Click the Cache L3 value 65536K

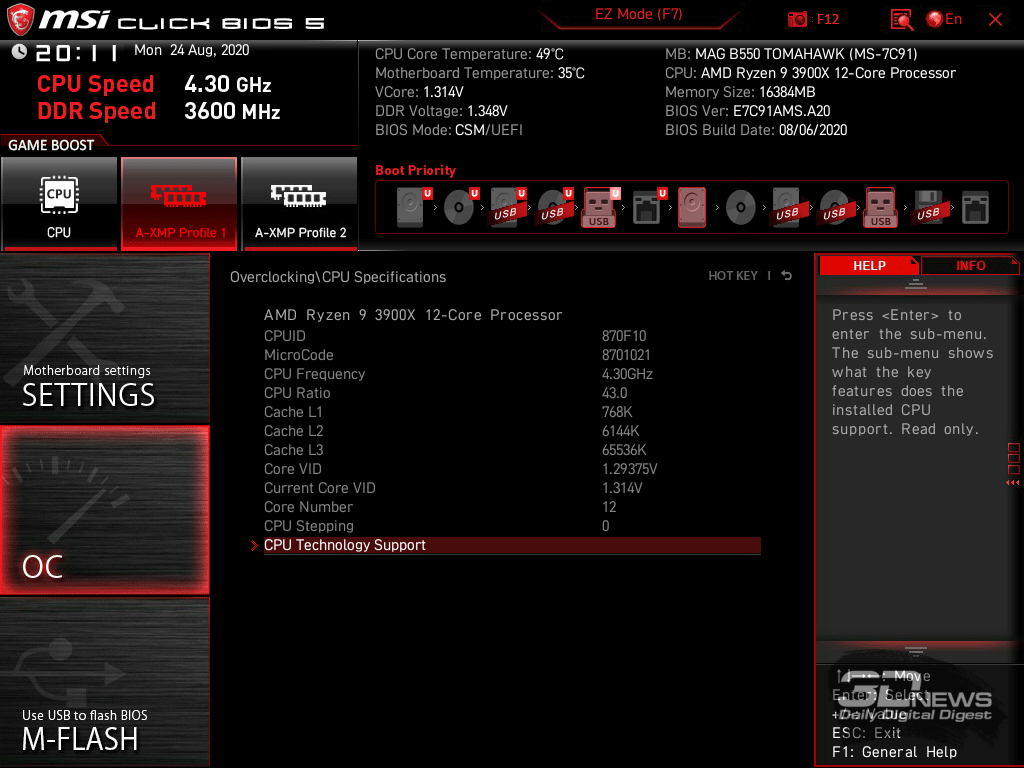pyautogui.click(x=624, y=449)
